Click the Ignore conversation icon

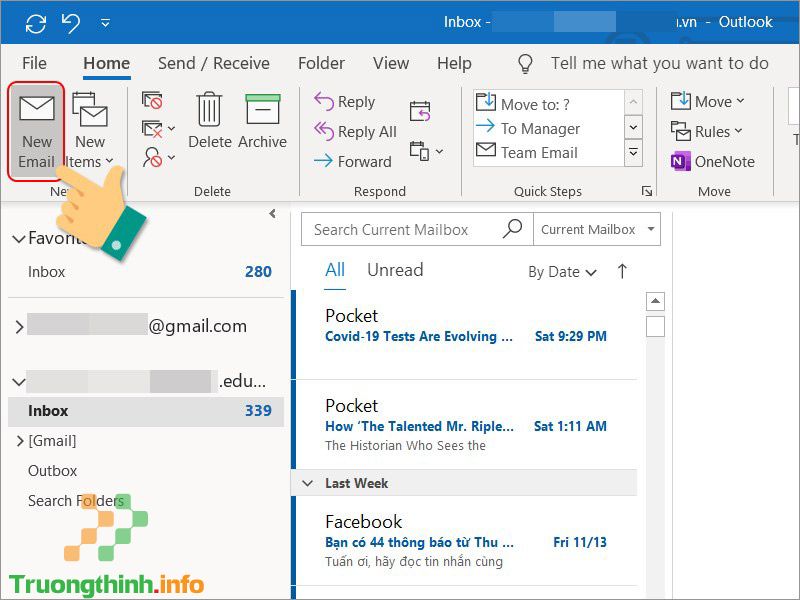coord(152,100)
